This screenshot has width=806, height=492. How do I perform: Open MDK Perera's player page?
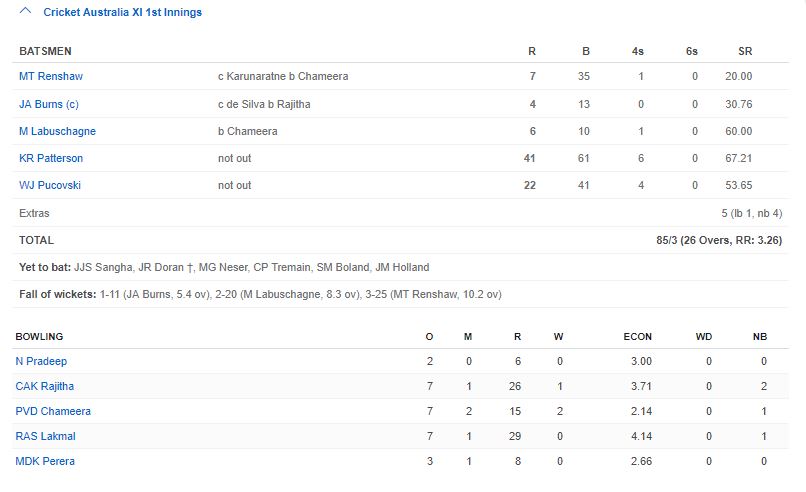click(45, 461)
